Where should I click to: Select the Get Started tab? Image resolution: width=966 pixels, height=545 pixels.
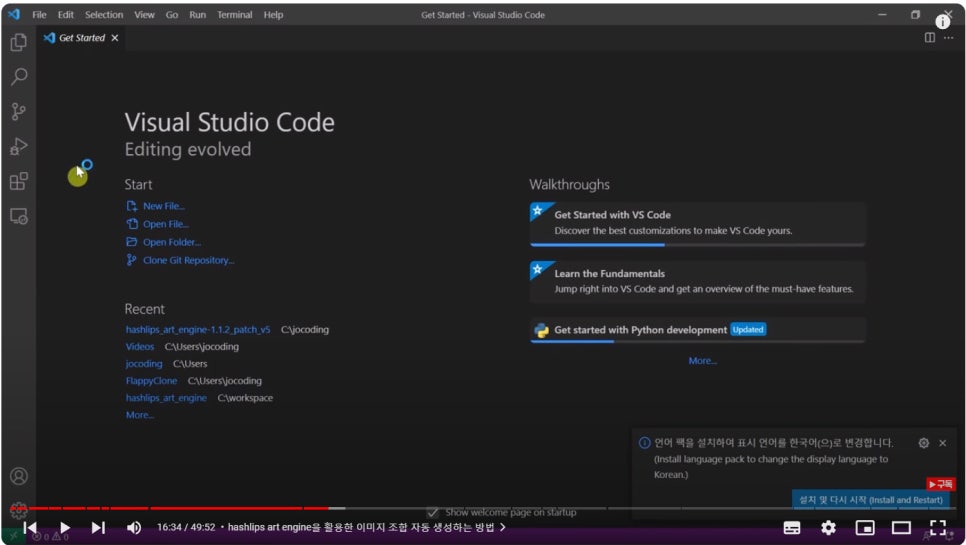(x=81, y=38)
